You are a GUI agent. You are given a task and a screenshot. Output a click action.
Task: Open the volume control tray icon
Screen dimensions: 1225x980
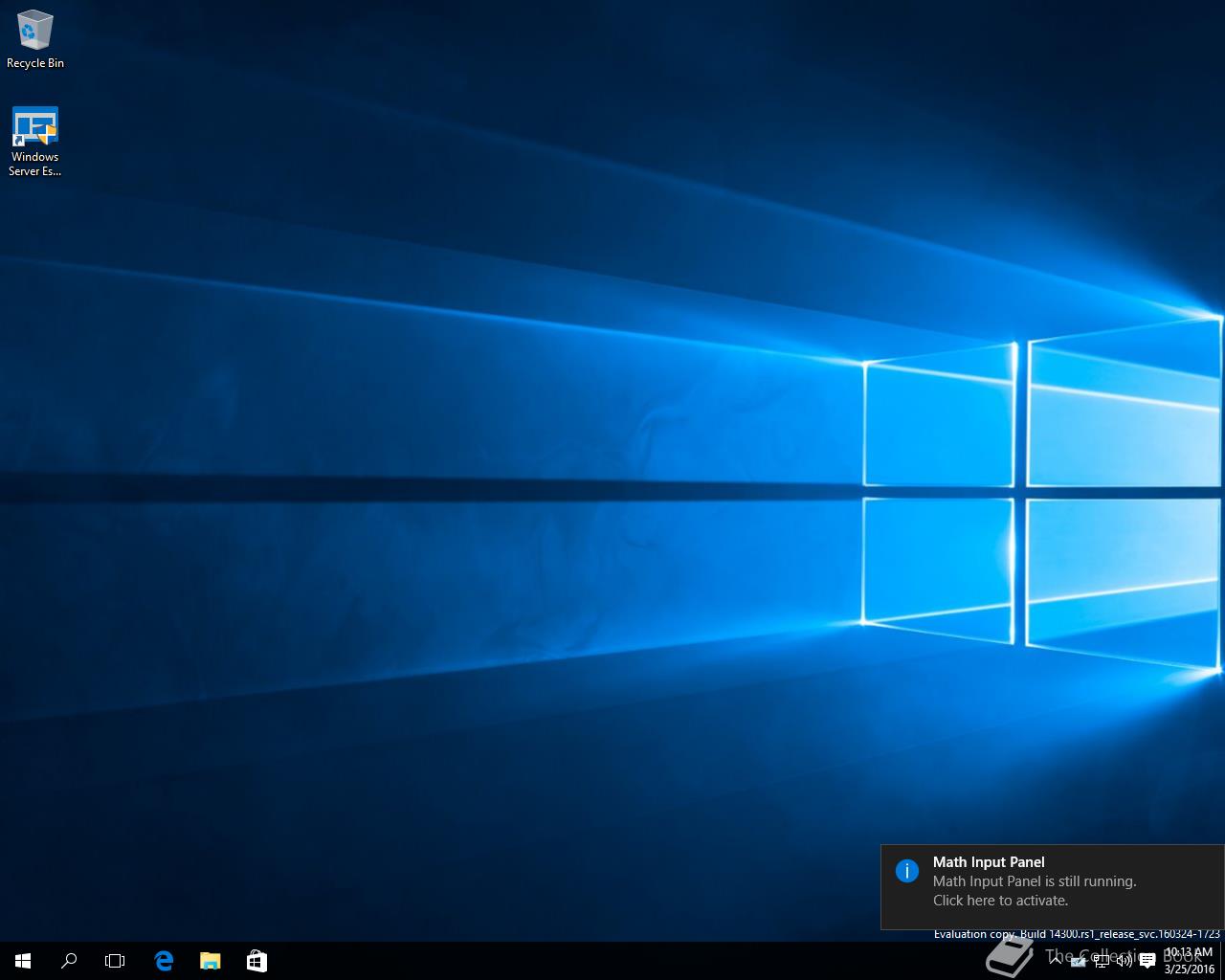(1125, 961)
